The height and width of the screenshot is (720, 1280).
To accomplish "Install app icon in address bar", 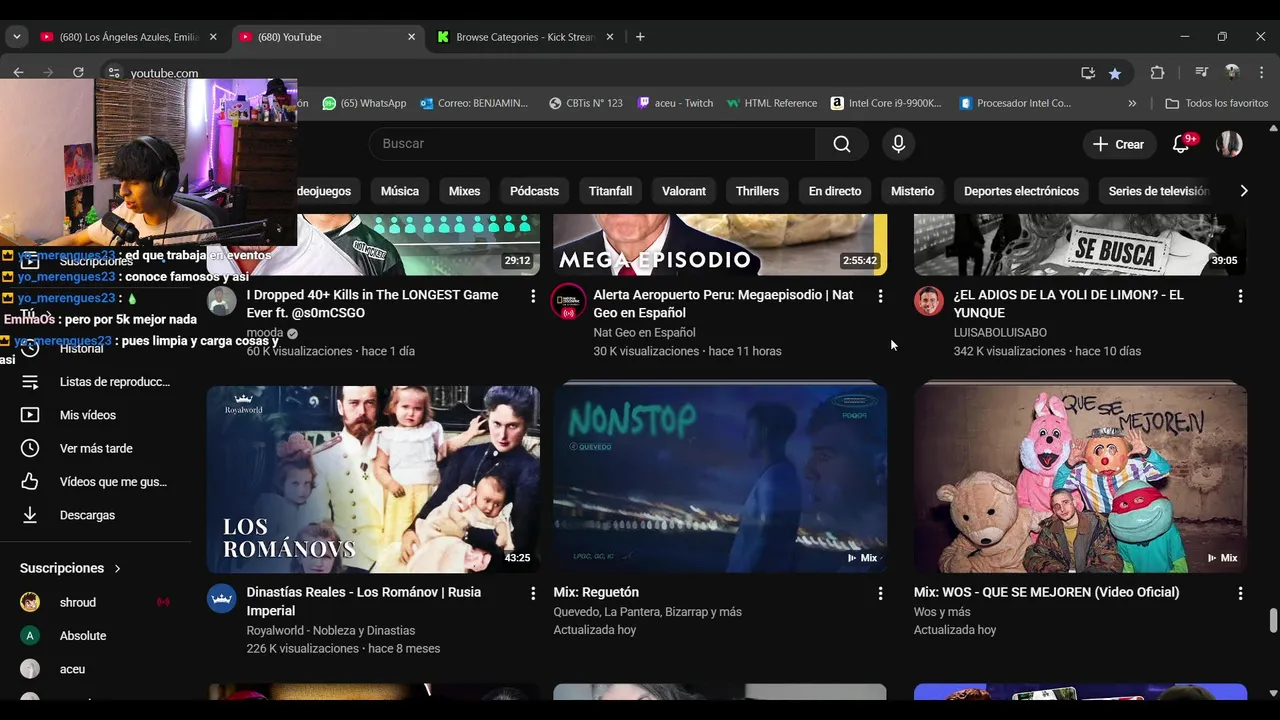I will tap(1088, 73).
